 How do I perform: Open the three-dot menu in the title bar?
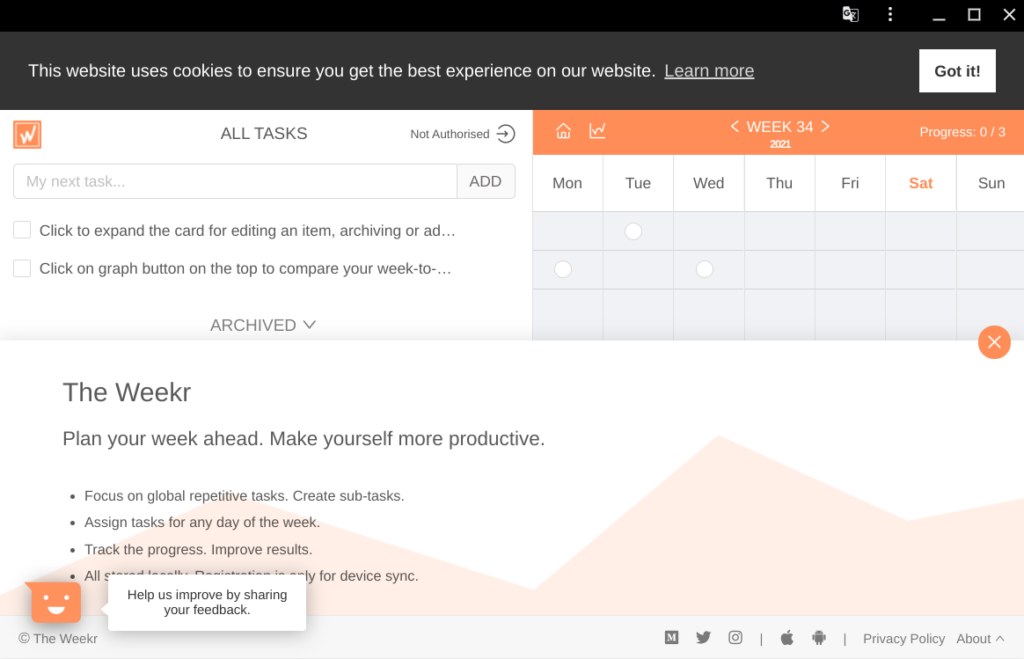point(890,14)
